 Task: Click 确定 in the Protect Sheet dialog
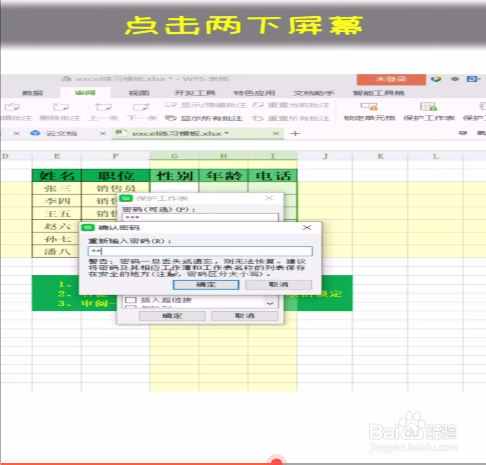click(x=172, y=316)
